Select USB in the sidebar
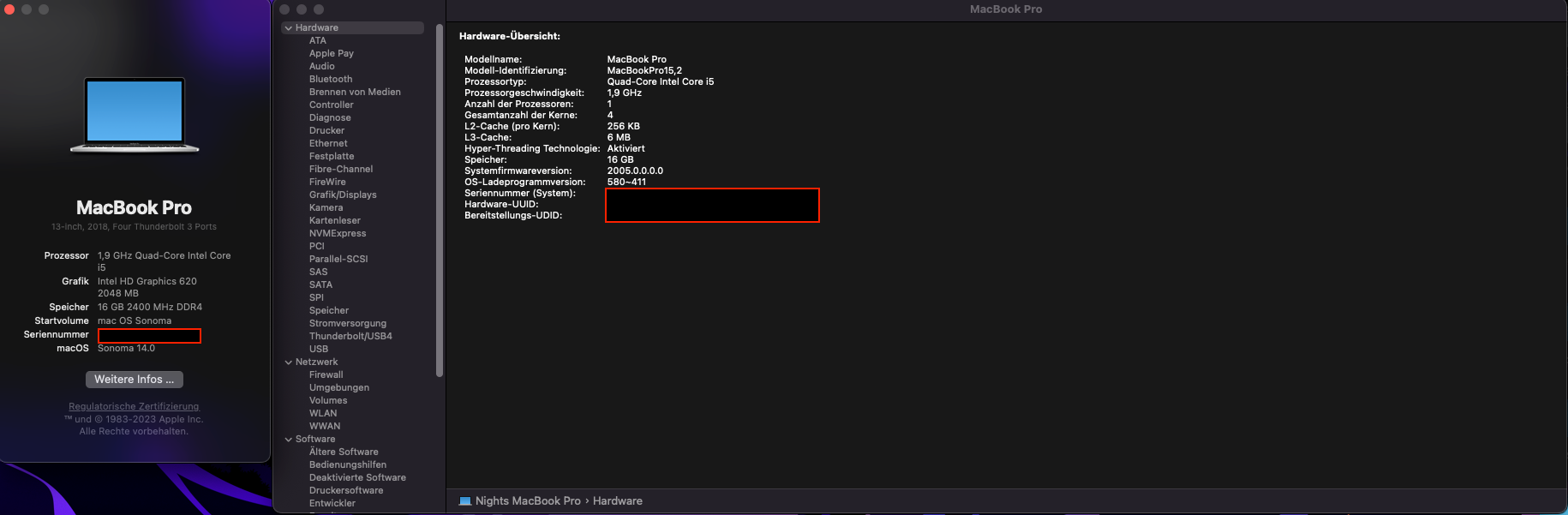The image size is (1568, 515). (x=319, y=349)
